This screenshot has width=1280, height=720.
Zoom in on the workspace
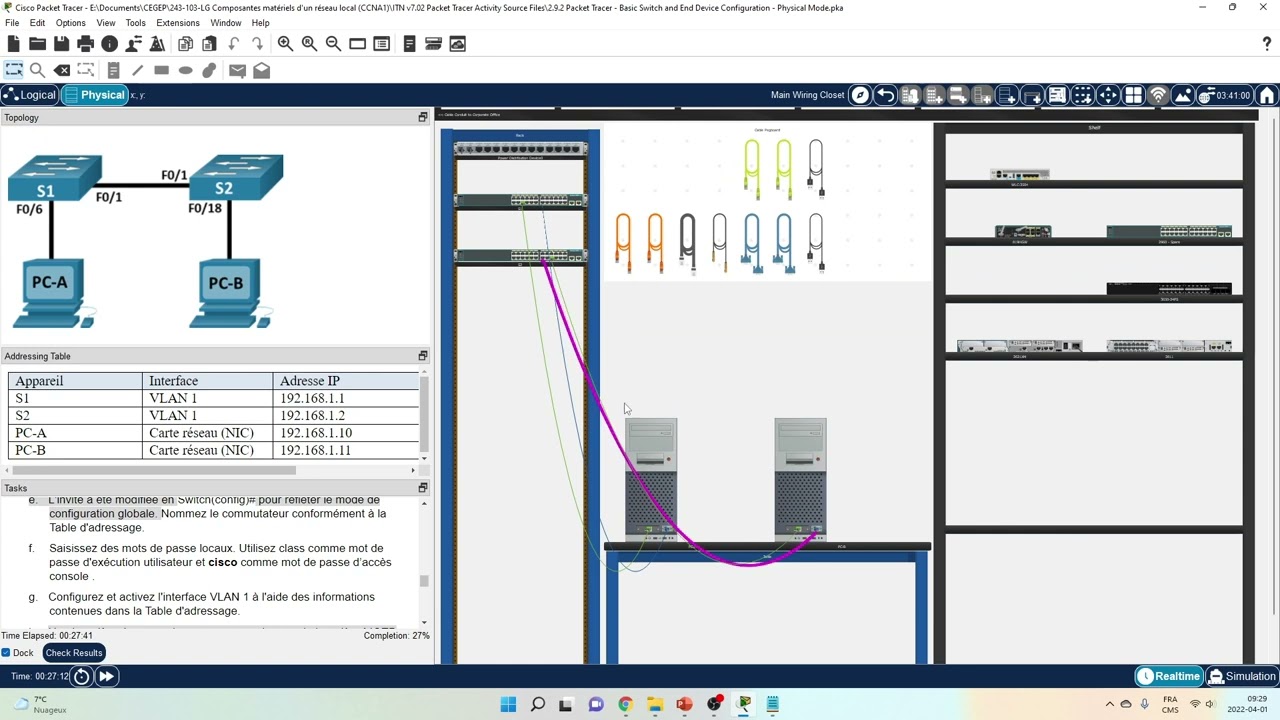[285, 44]
